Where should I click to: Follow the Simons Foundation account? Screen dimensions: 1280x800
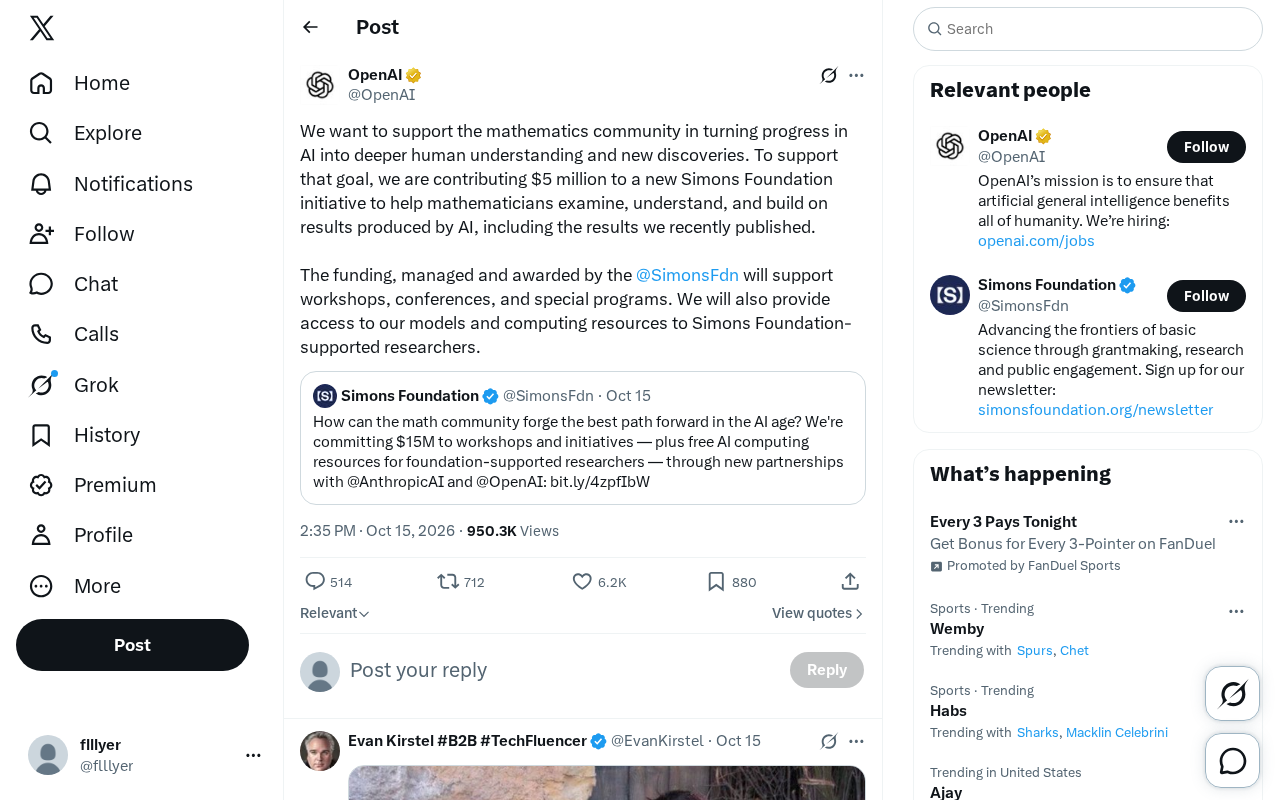(x=1206, y=296)
